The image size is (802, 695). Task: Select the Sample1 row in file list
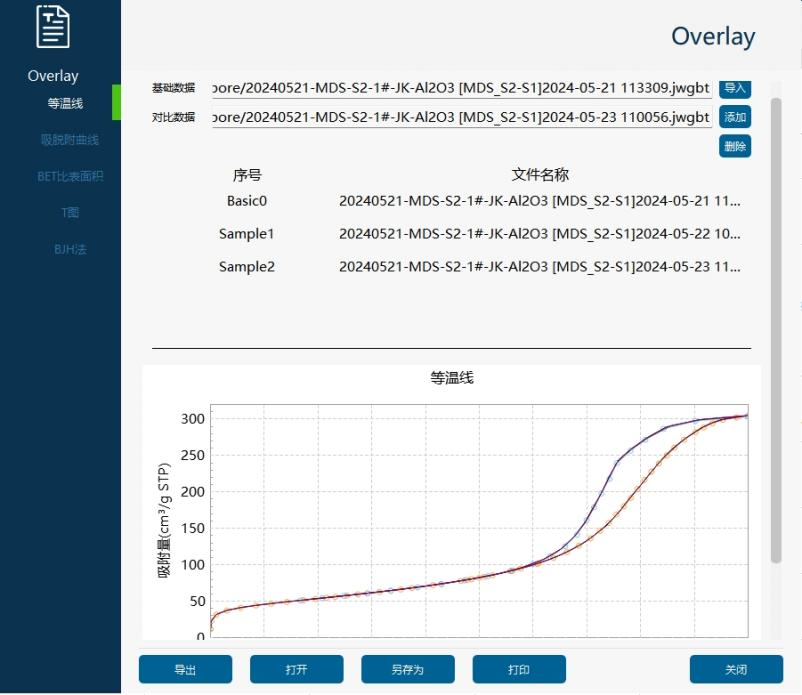point(481,234)
